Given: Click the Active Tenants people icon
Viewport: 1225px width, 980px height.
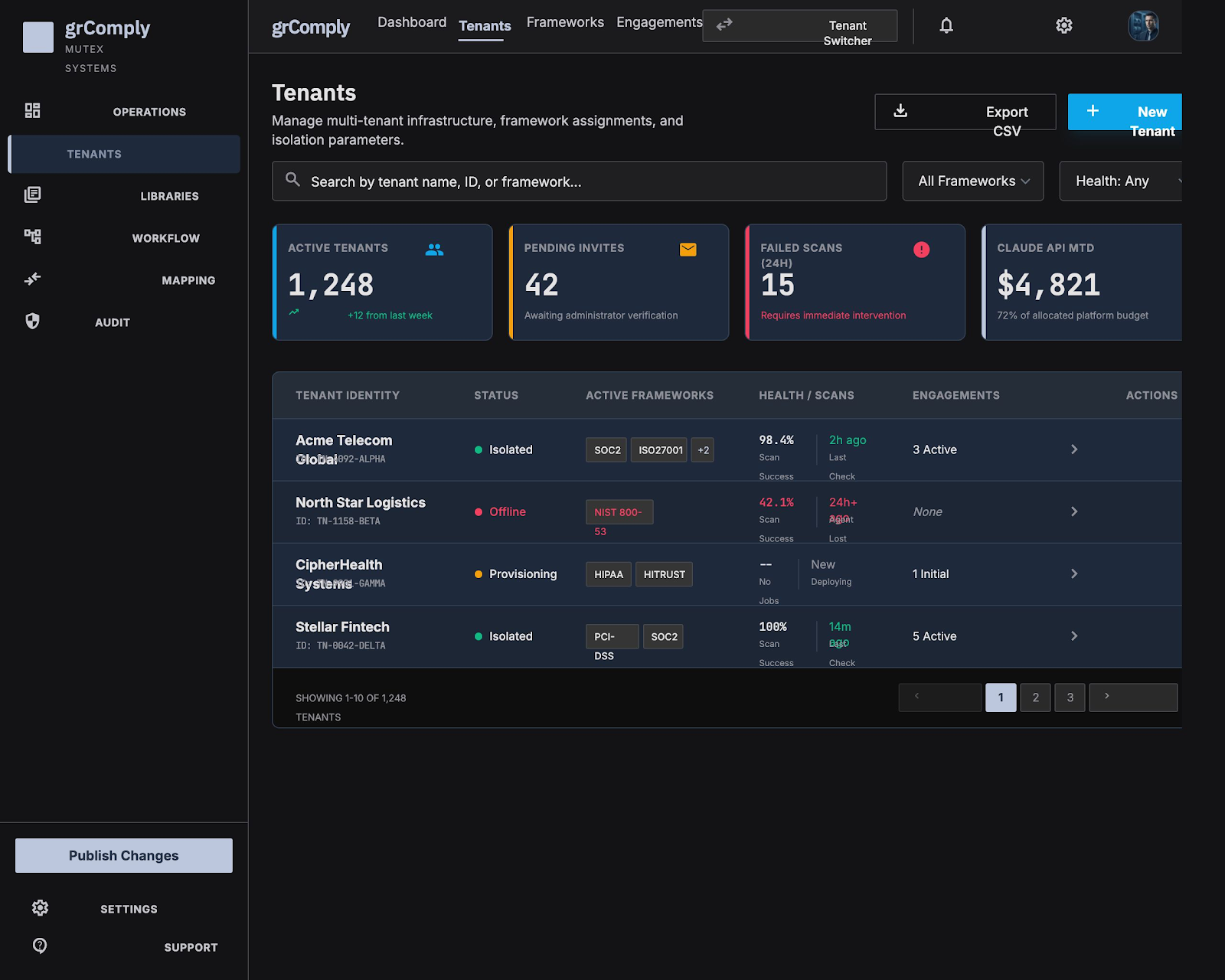Looking at the screenshot, I should tap(435, 250).
